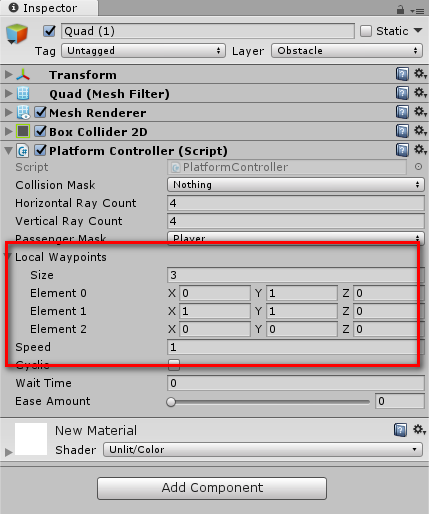Disable the Platform Controller script checkbox

point(40,150)
